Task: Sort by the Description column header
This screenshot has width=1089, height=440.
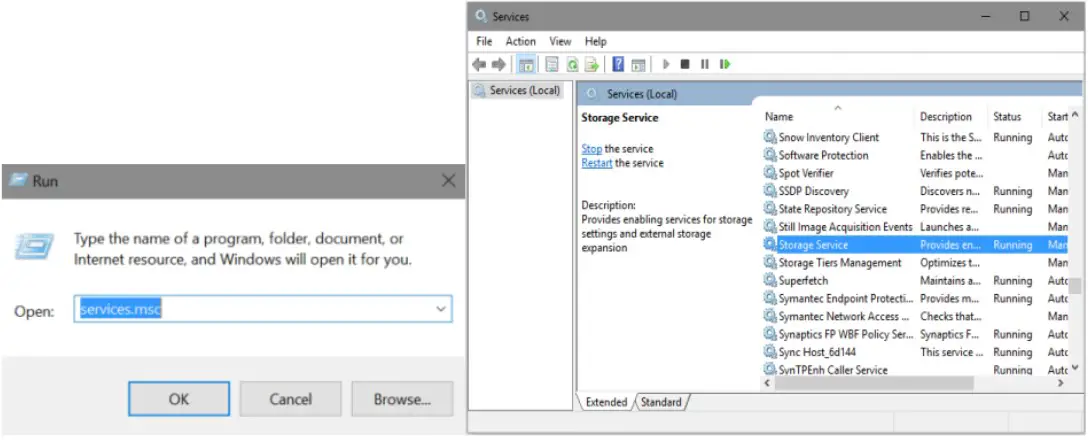Action: pyautogui.click(x=946, y=117)
